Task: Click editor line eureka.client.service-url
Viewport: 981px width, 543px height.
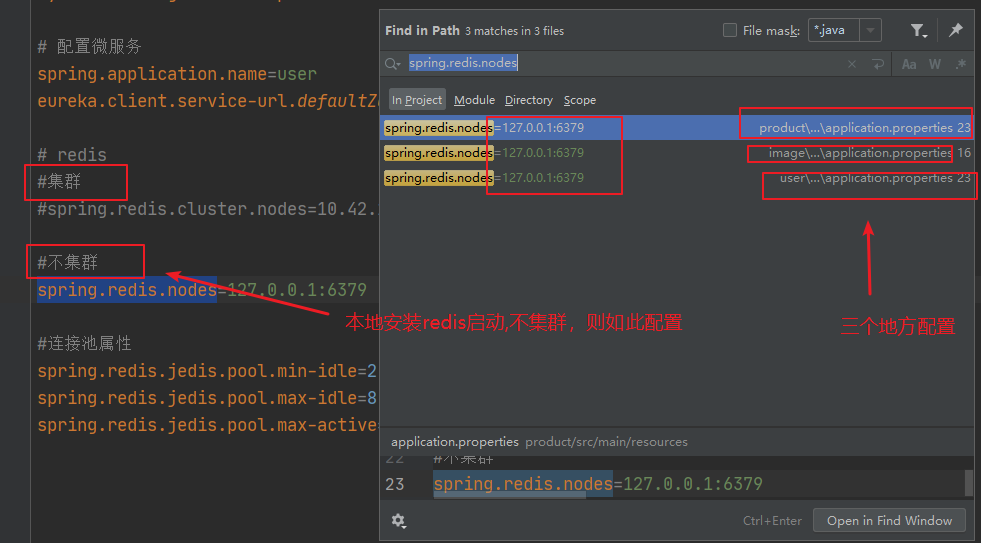Action: (208, 101)
